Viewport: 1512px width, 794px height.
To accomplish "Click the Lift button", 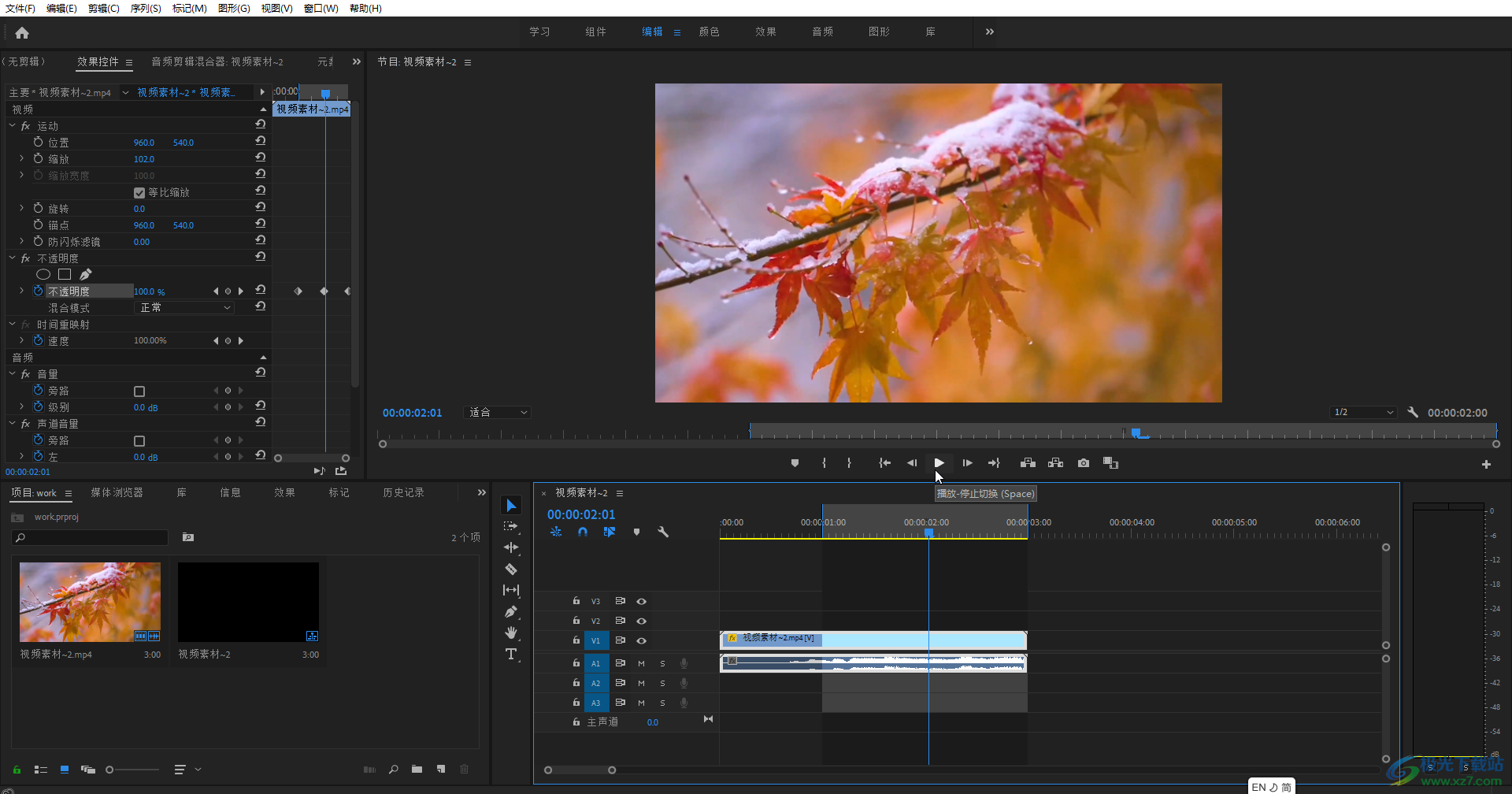I will [x=1028, y=463].
